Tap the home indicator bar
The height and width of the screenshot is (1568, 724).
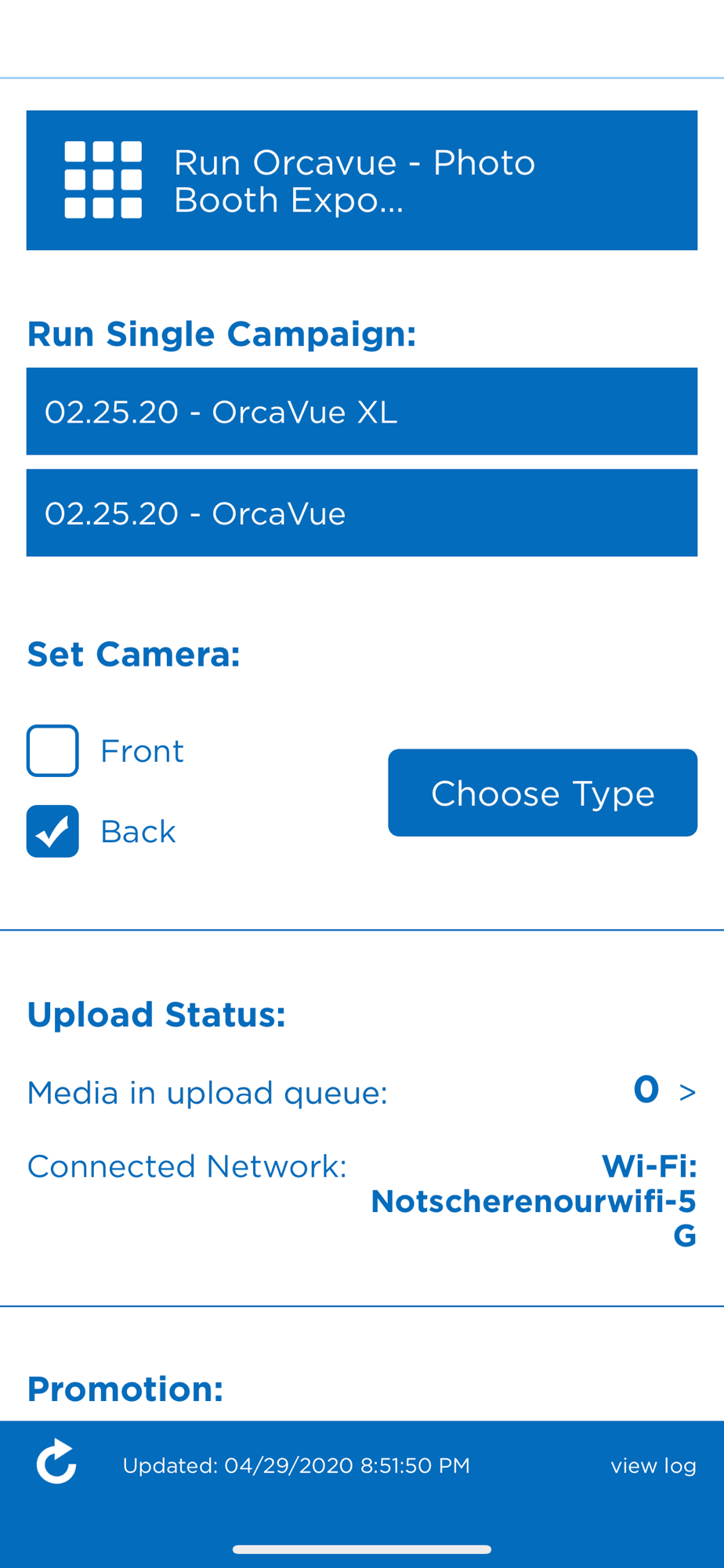361,1549
